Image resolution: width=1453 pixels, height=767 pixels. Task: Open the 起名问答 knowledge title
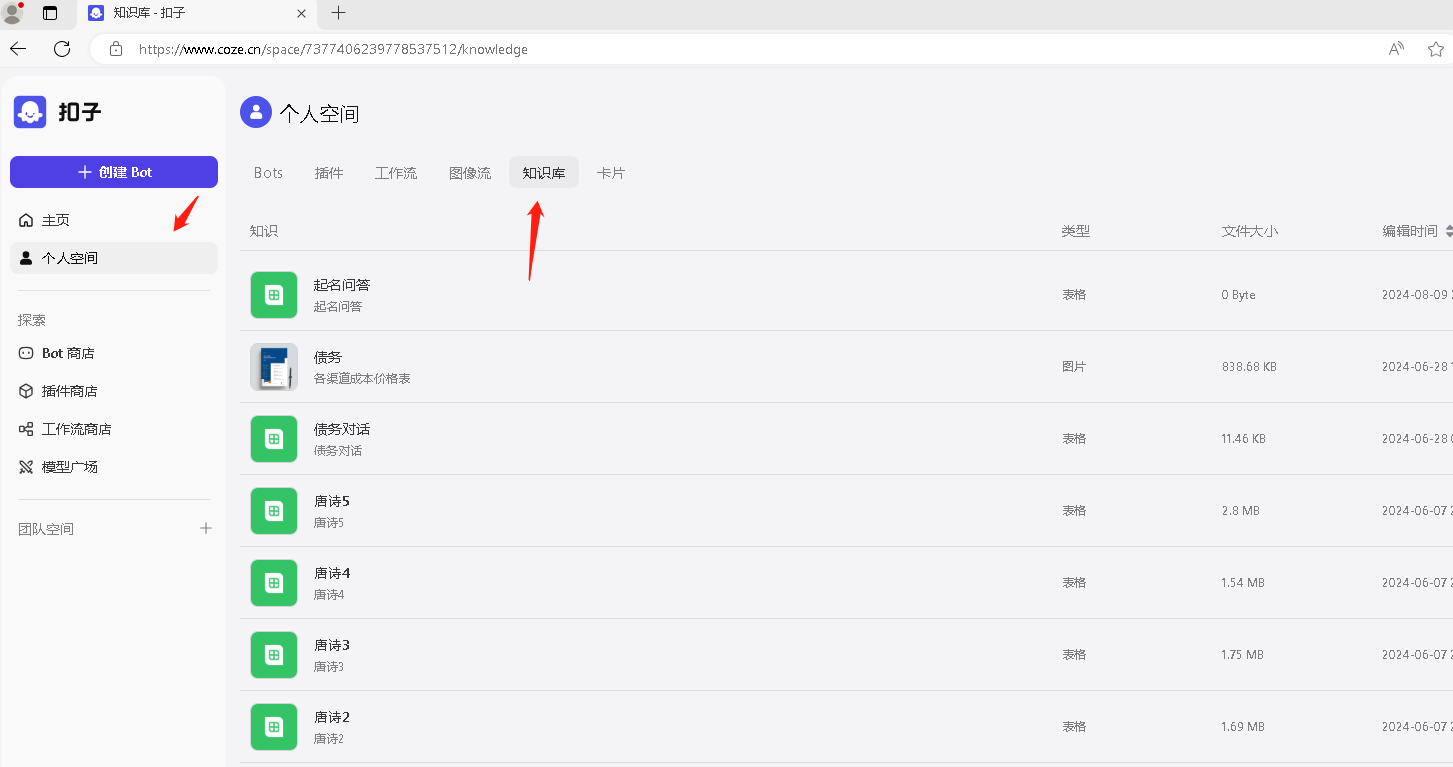342,285
